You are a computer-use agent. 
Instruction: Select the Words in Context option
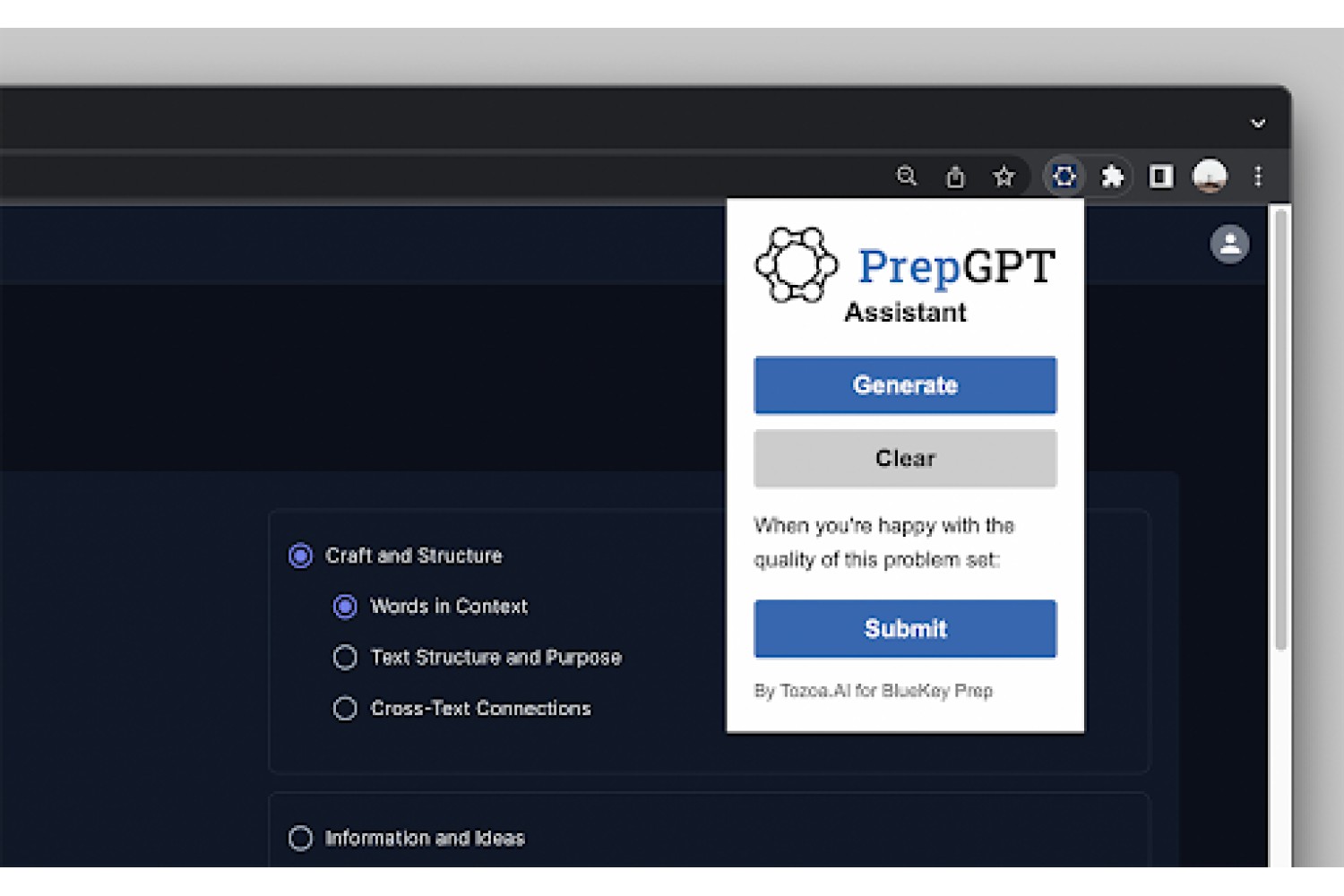coord(345,607)
